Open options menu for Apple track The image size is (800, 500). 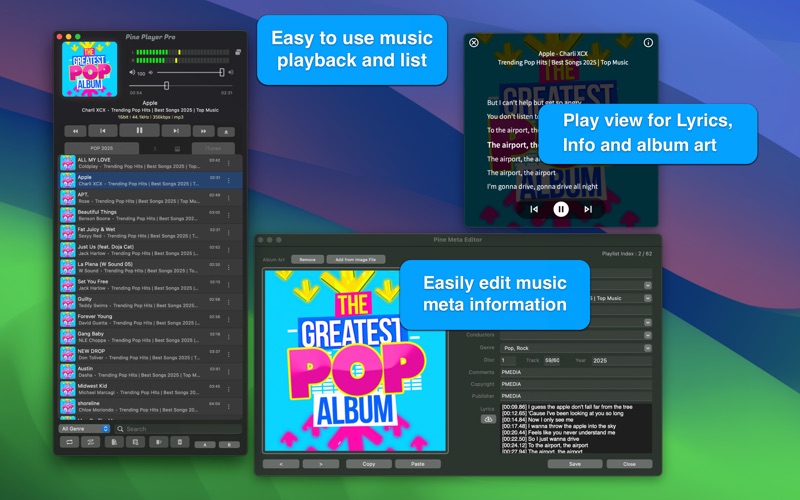(229, 181)
